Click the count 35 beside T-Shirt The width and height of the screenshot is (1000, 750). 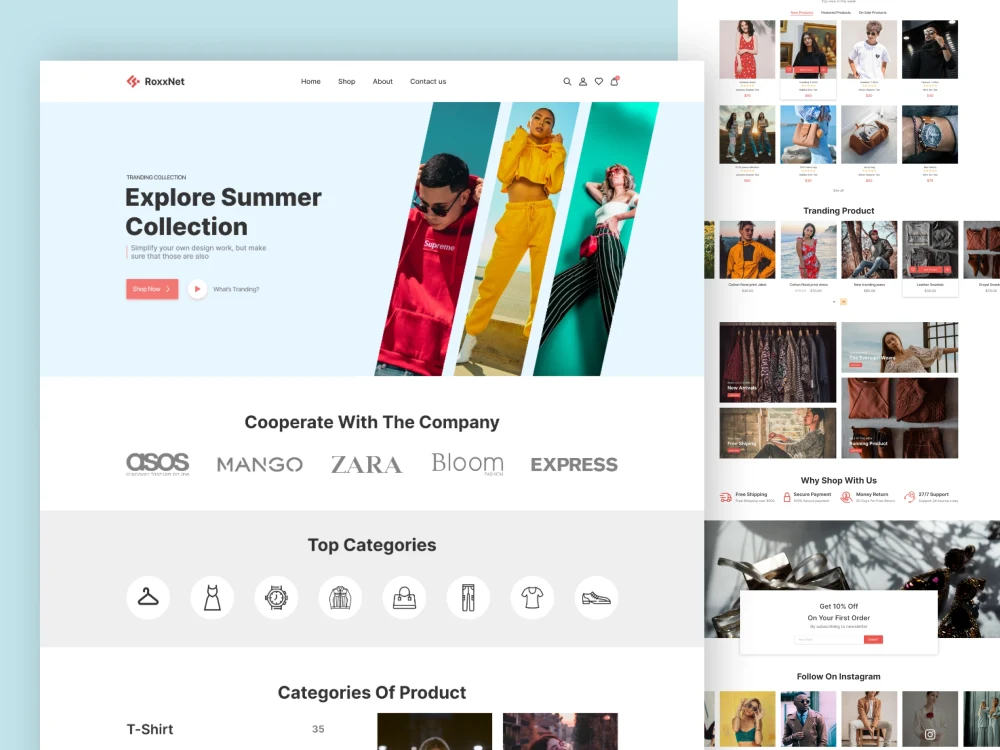point(318,729)
